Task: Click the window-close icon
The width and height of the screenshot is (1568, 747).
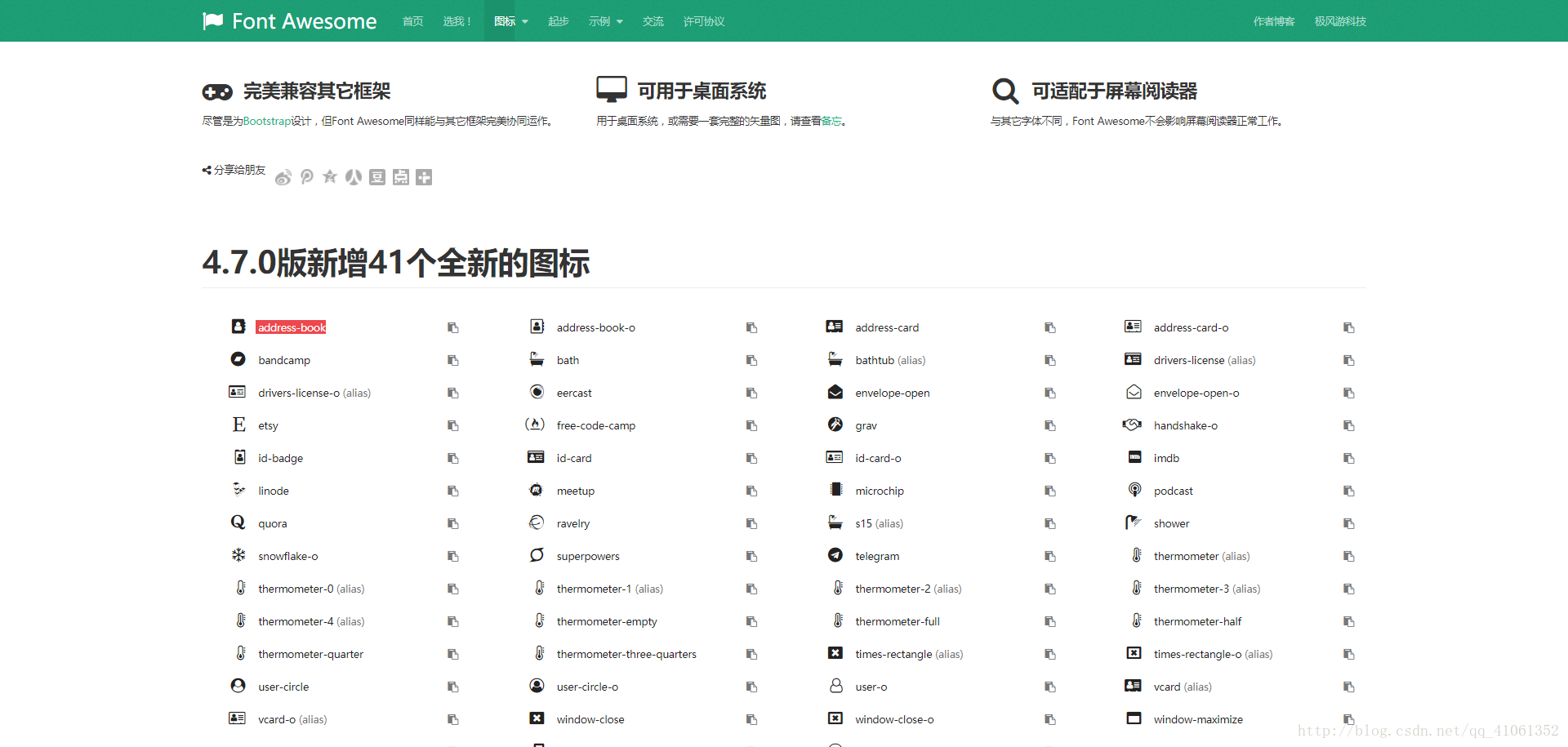Action: 537,718
